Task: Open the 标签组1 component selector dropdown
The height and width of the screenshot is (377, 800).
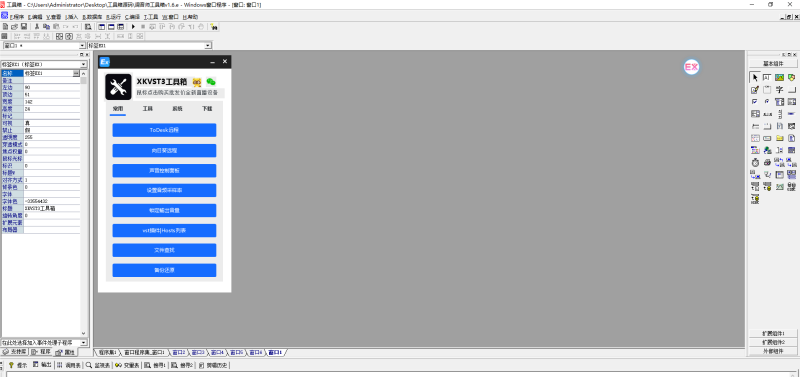Action: click(x=208, y=46)
